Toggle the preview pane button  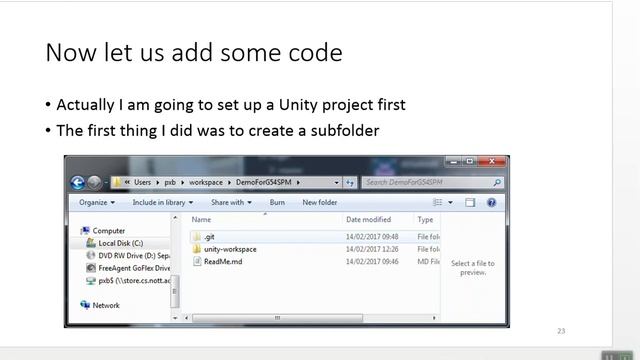(x=470, y=202)
